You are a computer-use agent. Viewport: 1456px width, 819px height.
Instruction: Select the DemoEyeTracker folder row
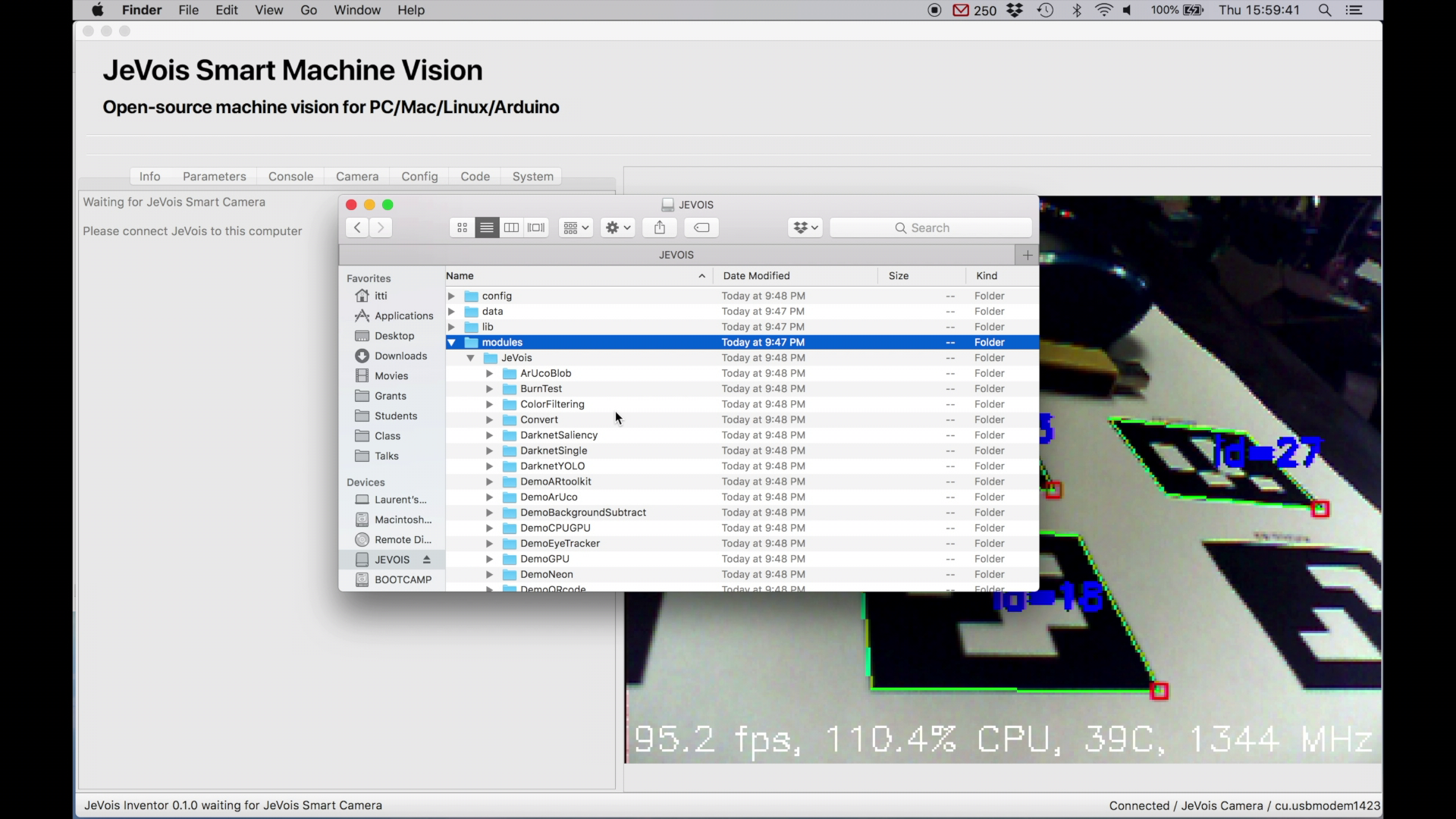tap(742, 544)
